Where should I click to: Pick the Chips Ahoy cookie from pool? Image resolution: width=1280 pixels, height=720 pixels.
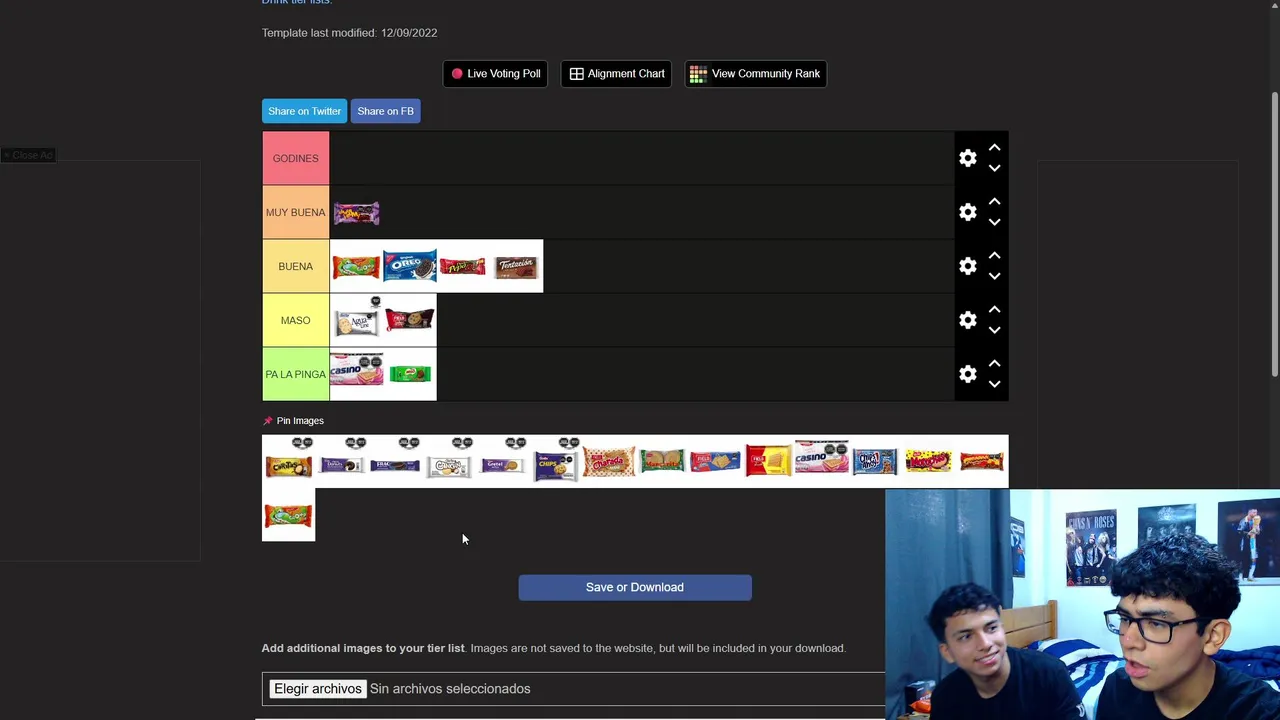tap(875, 461)
